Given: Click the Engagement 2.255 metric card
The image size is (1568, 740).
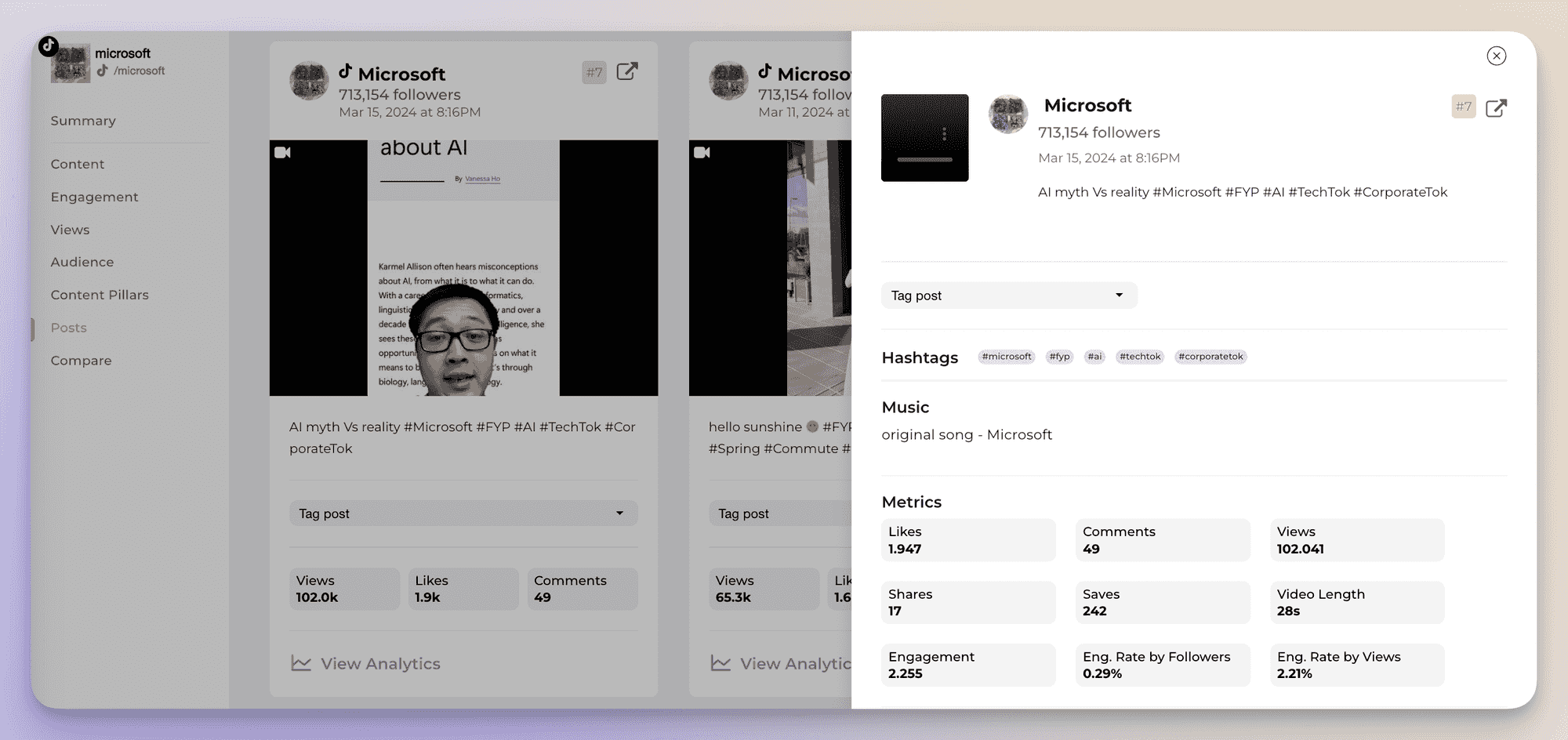Looking at the screenshot, I should click(x=968, y=665).
